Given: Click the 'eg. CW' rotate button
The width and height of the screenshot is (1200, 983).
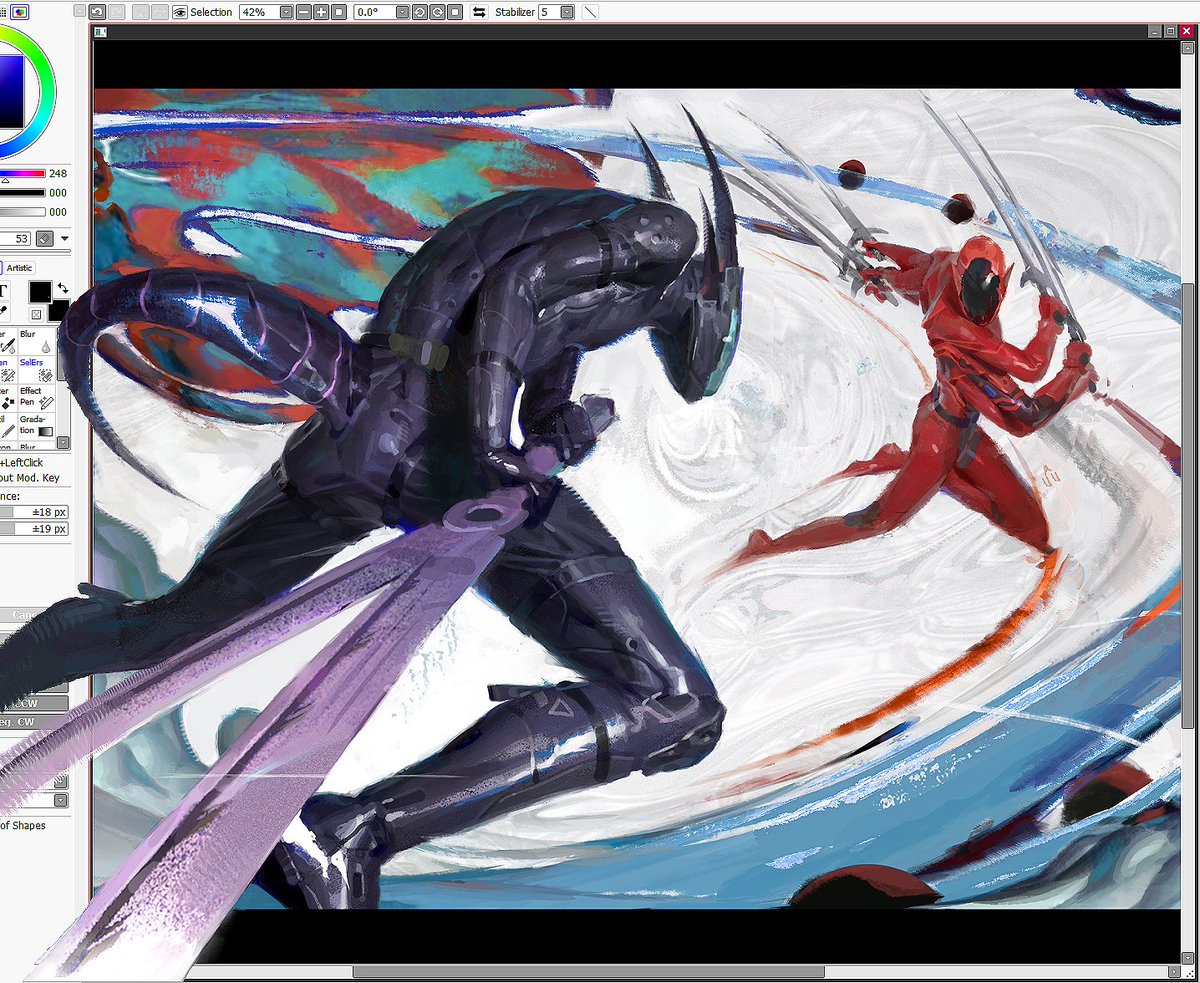Looking at the screenshot, I should 34,723.
